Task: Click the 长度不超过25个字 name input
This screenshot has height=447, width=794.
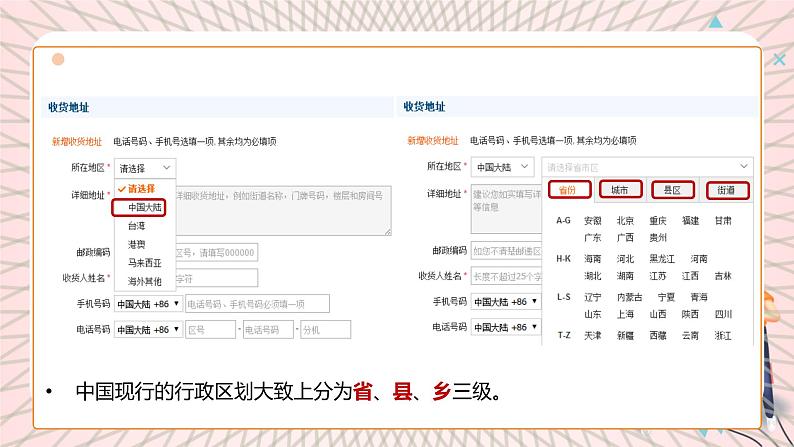Action: (506, 276)
